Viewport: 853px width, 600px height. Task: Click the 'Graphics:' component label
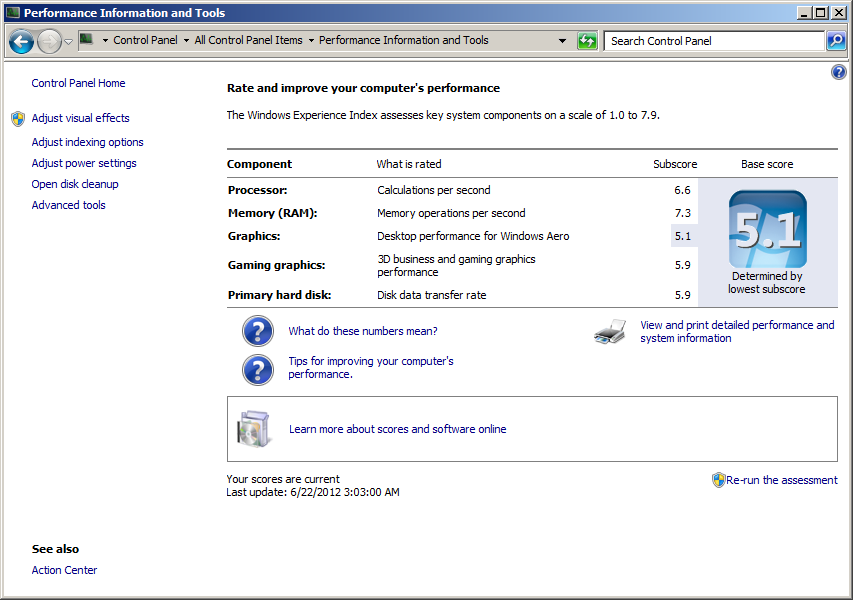(254, 236)
